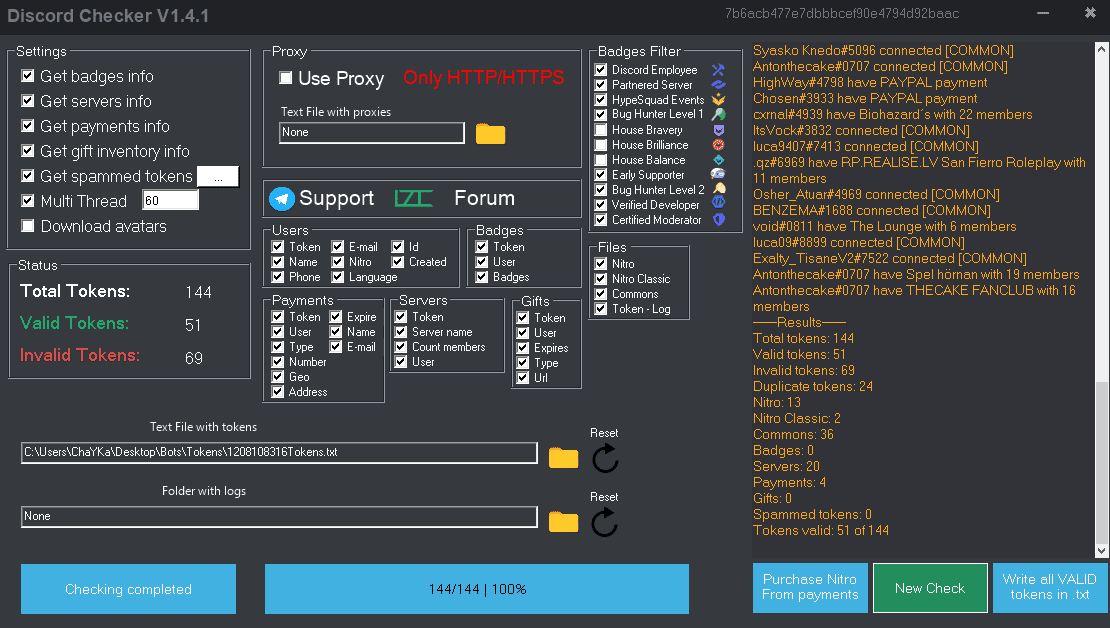
Task: Click the proxies text file field
Action: pos(372,132)
